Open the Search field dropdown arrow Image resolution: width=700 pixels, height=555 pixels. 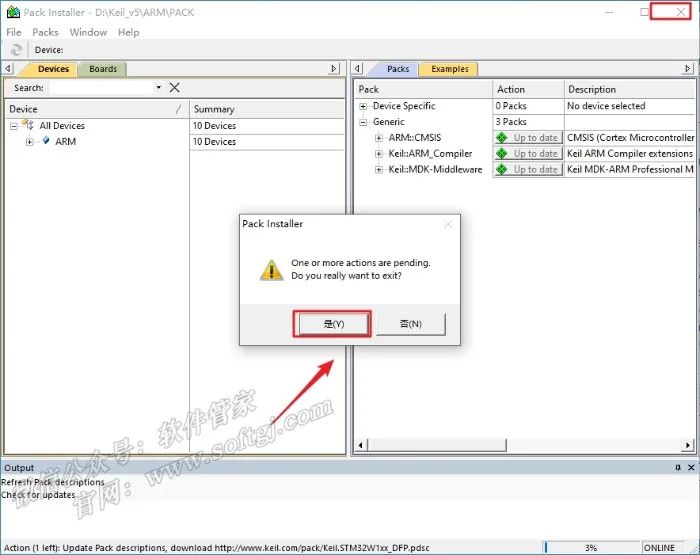[158, 87]
